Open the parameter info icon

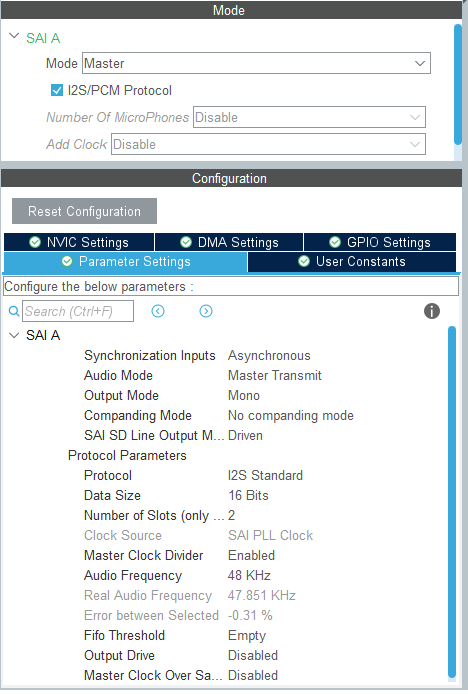pos(432,311)
